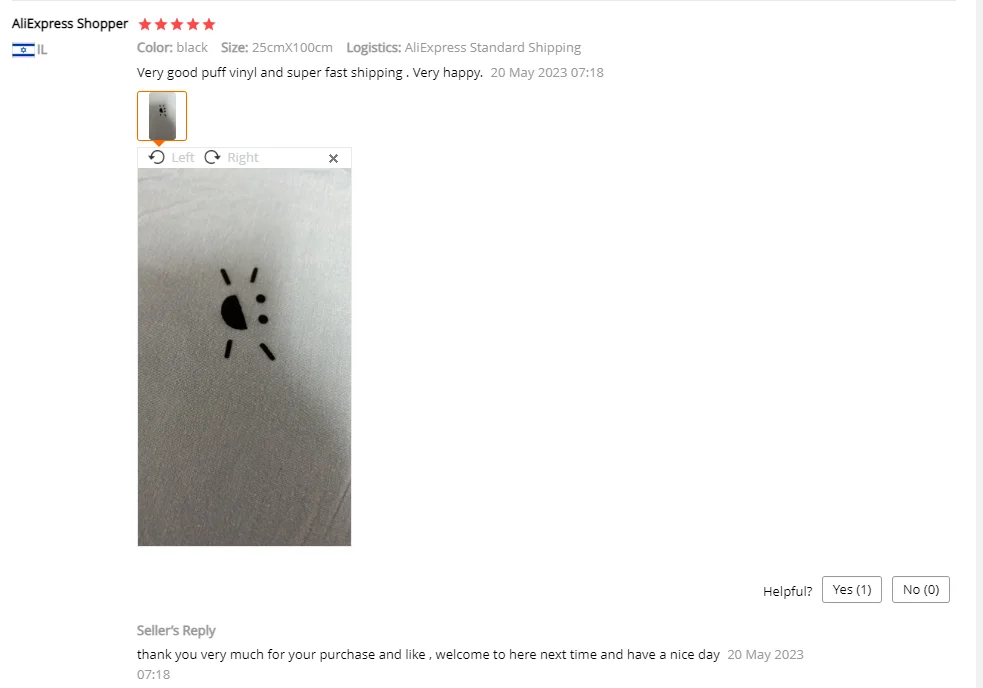Click the 'Color: black' attribute
Screen dimensions: 983x688
point(172,48)
